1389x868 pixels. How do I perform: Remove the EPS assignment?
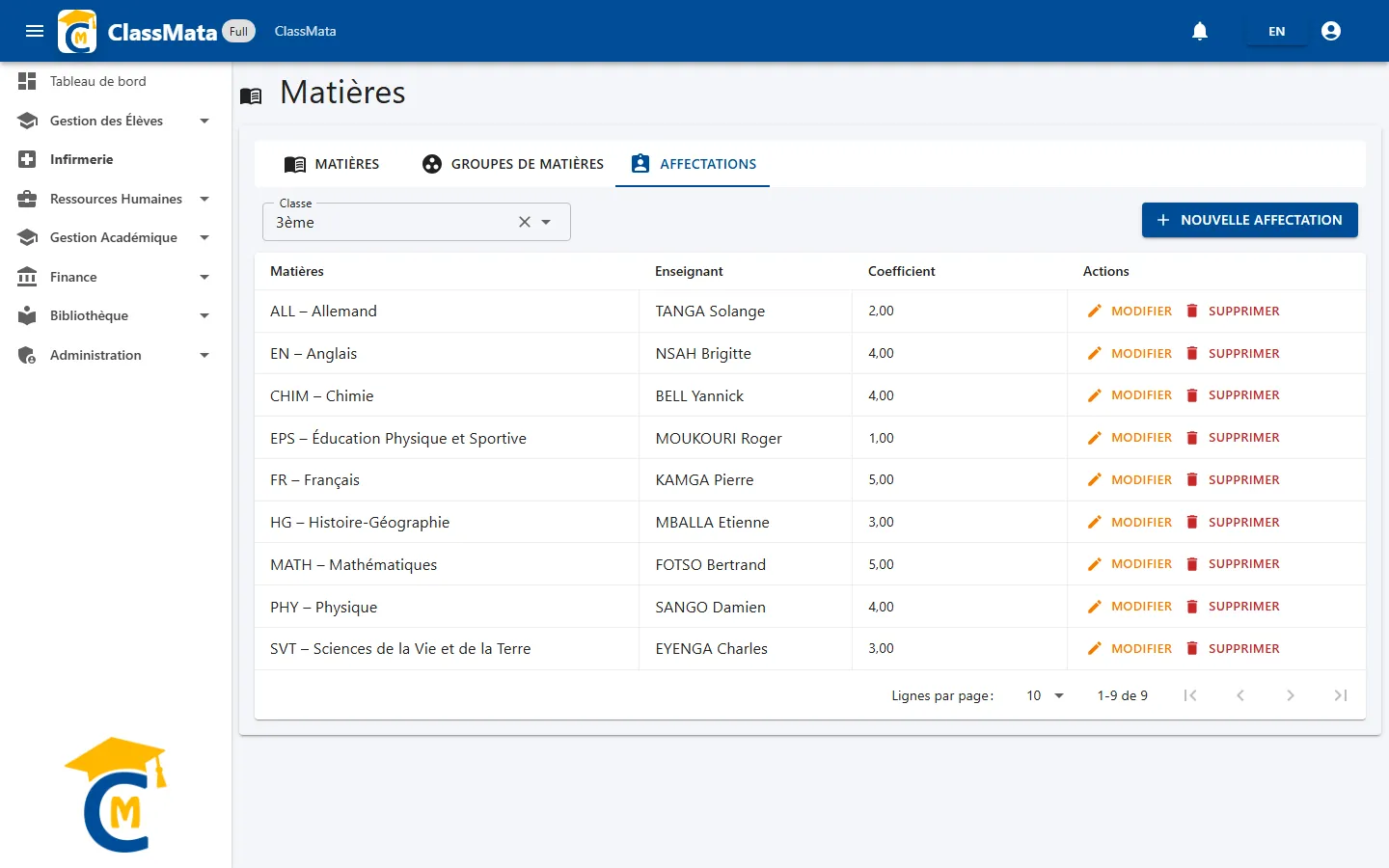(1232, 437)
